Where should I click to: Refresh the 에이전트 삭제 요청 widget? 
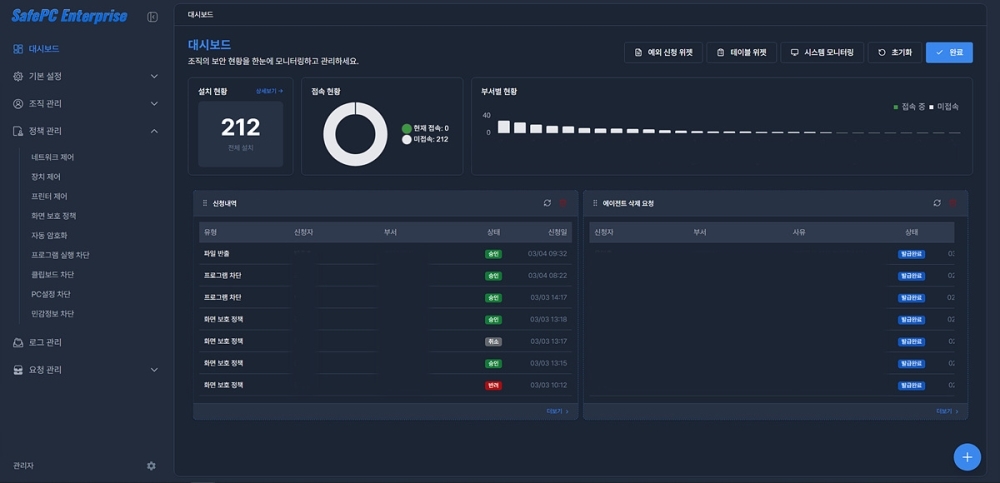coord(937,203)
